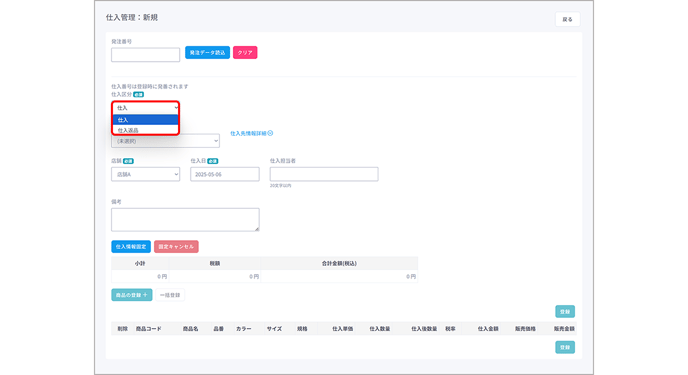Select 仕入返品 option in the dropdown list

[146, 130]
